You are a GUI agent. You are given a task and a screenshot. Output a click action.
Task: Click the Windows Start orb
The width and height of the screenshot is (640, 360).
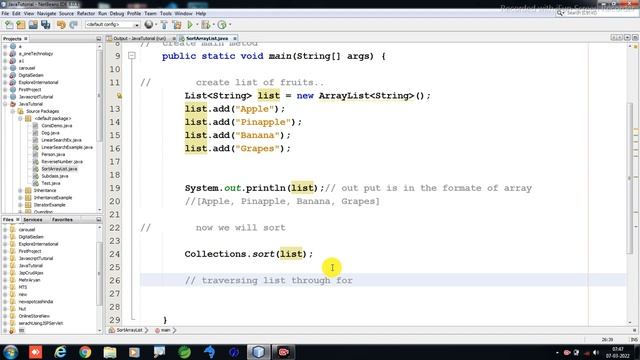point(11,352)
